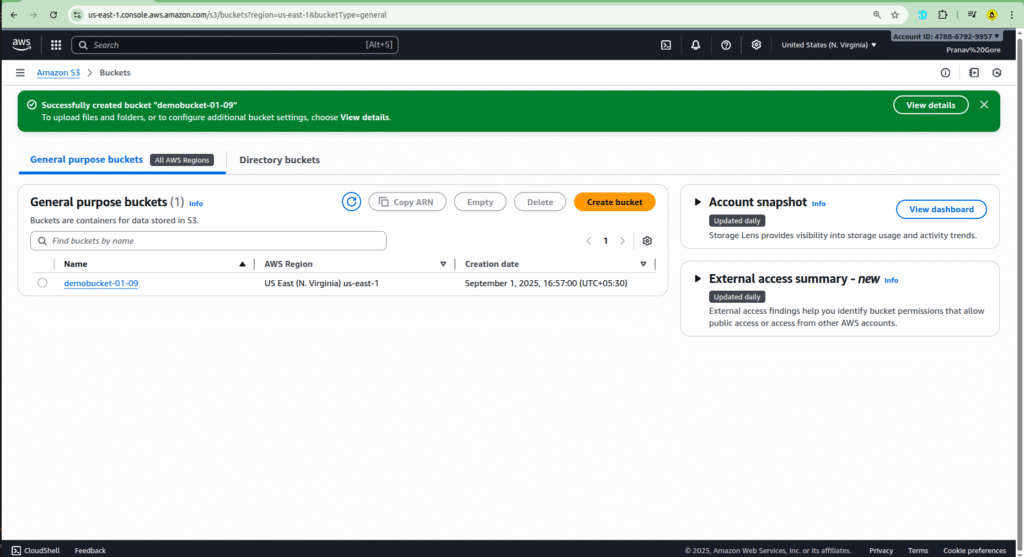Focus the AWS console Search box
The height and width of the screenshot is (557, 1024).
[x=235, y=45]
